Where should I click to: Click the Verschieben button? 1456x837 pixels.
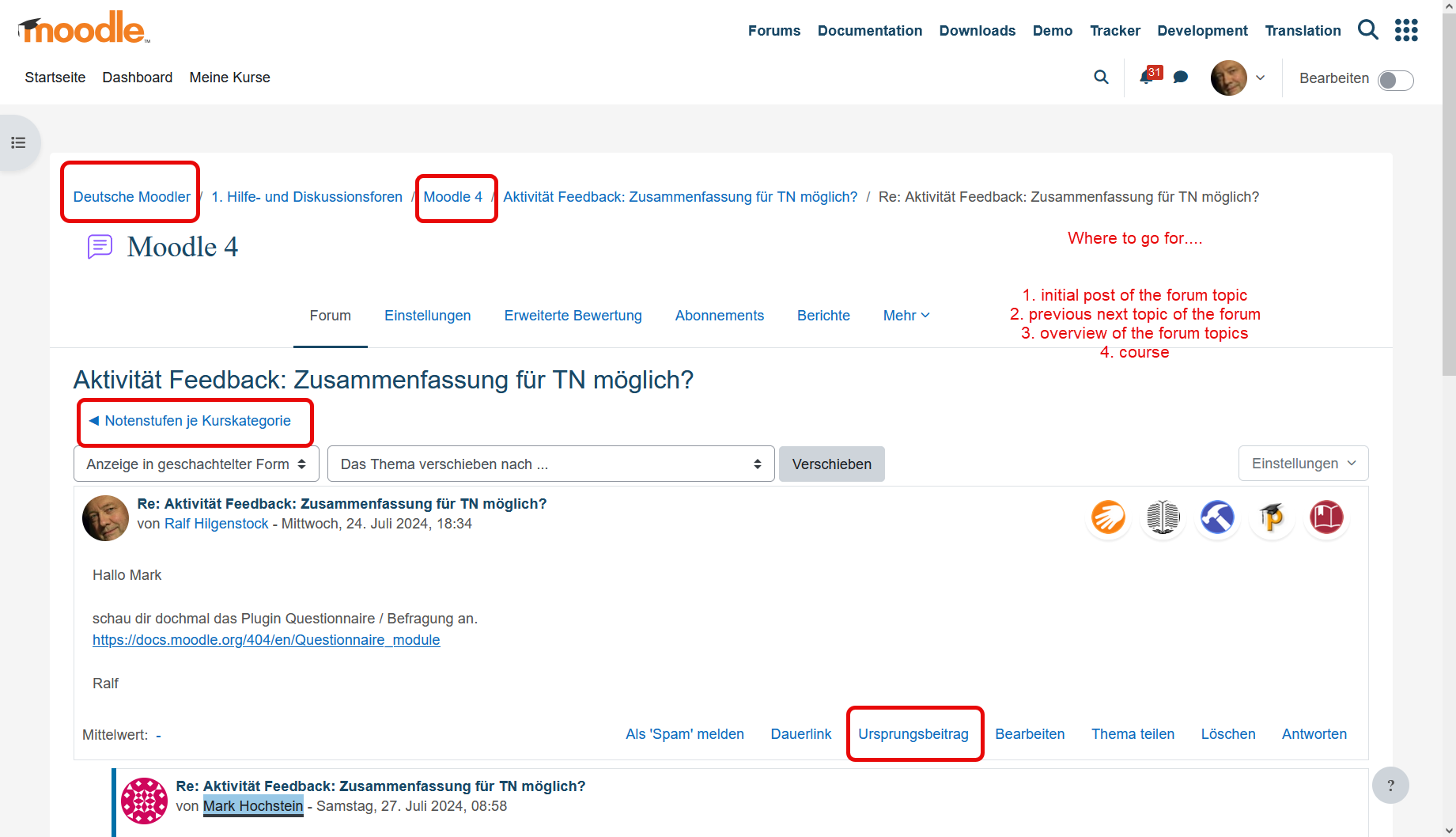pyautogui.click(x=832, y=464)
